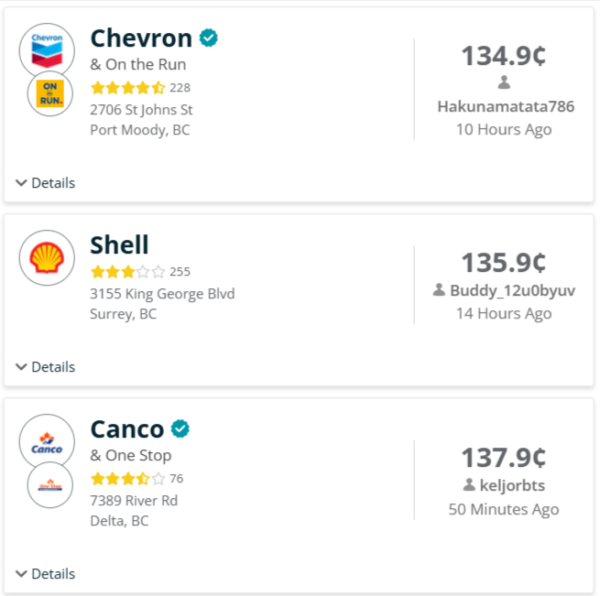Open the Shell station name link
Image resolution: width=600 pixels, height=596 pixels.
tap(119, 245)
